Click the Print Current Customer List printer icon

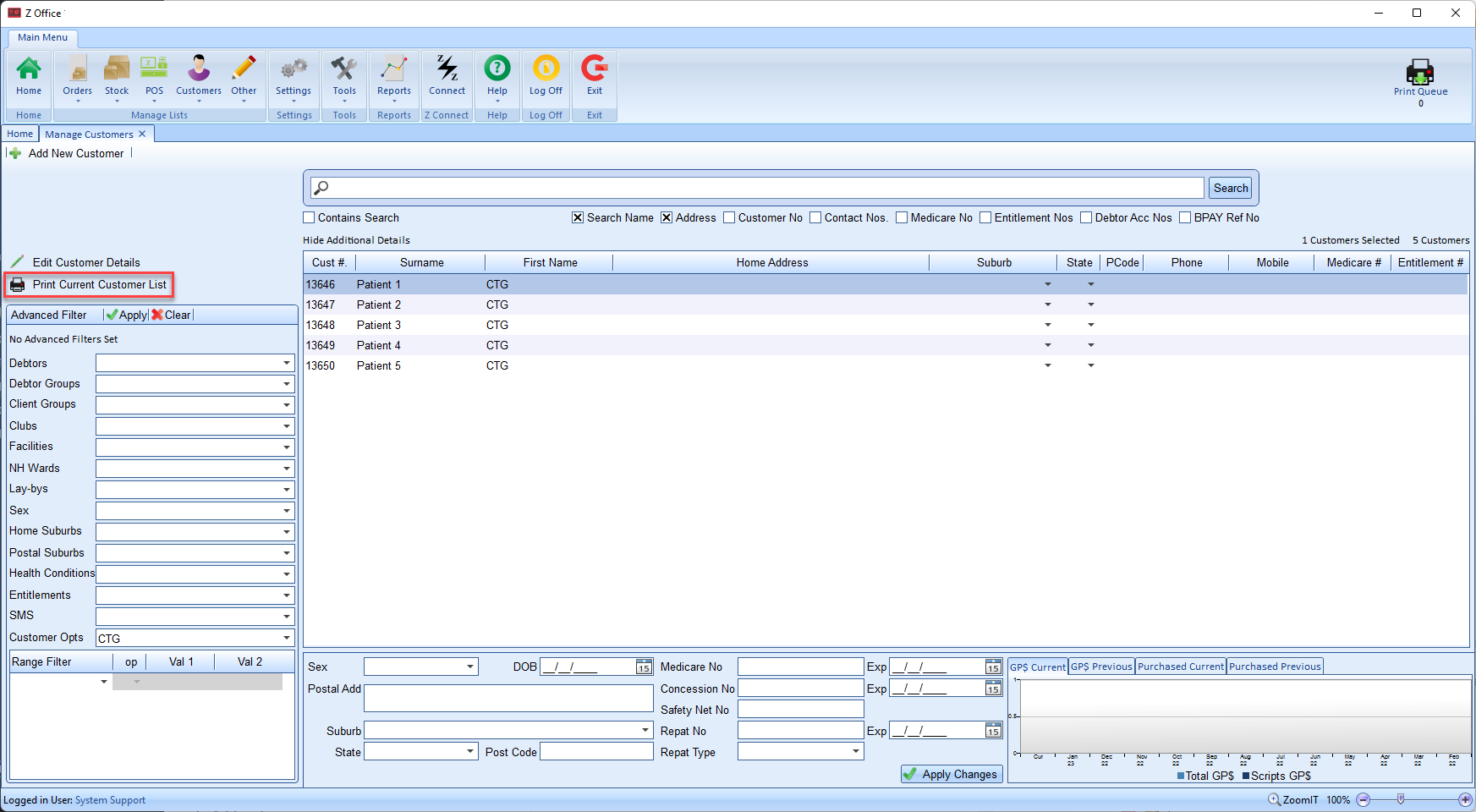(17, 284)
